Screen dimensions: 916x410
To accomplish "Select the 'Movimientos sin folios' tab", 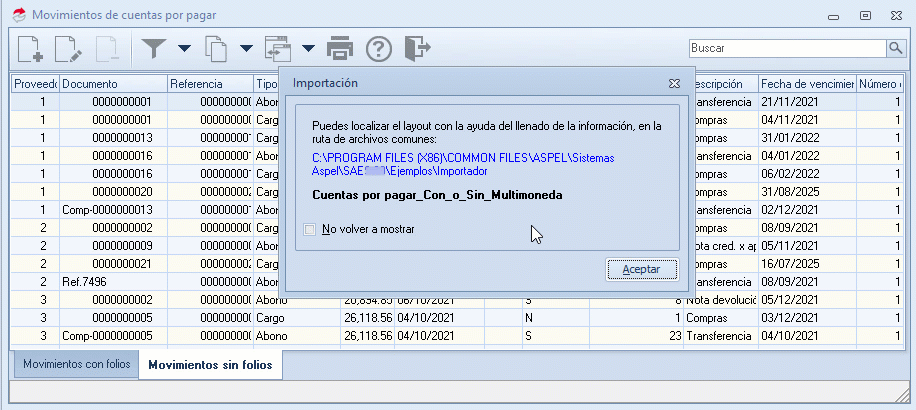I will pos(210,365).
